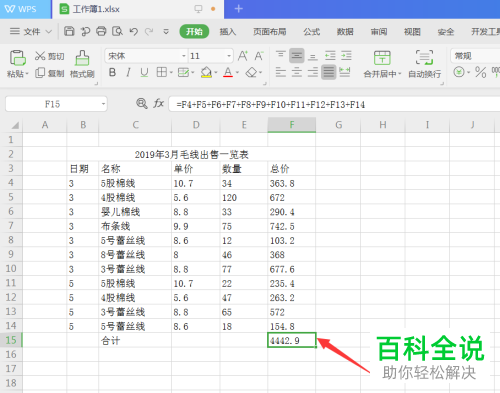Toggle vertical middle alignment
Screen dimensions: 500x393
coord(297,56)
